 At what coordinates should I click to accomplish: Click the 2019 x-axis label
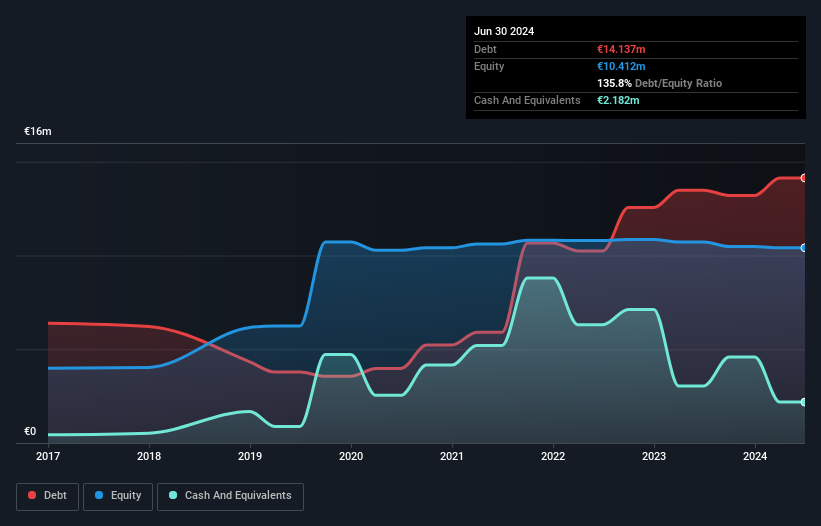click(250, 456)
